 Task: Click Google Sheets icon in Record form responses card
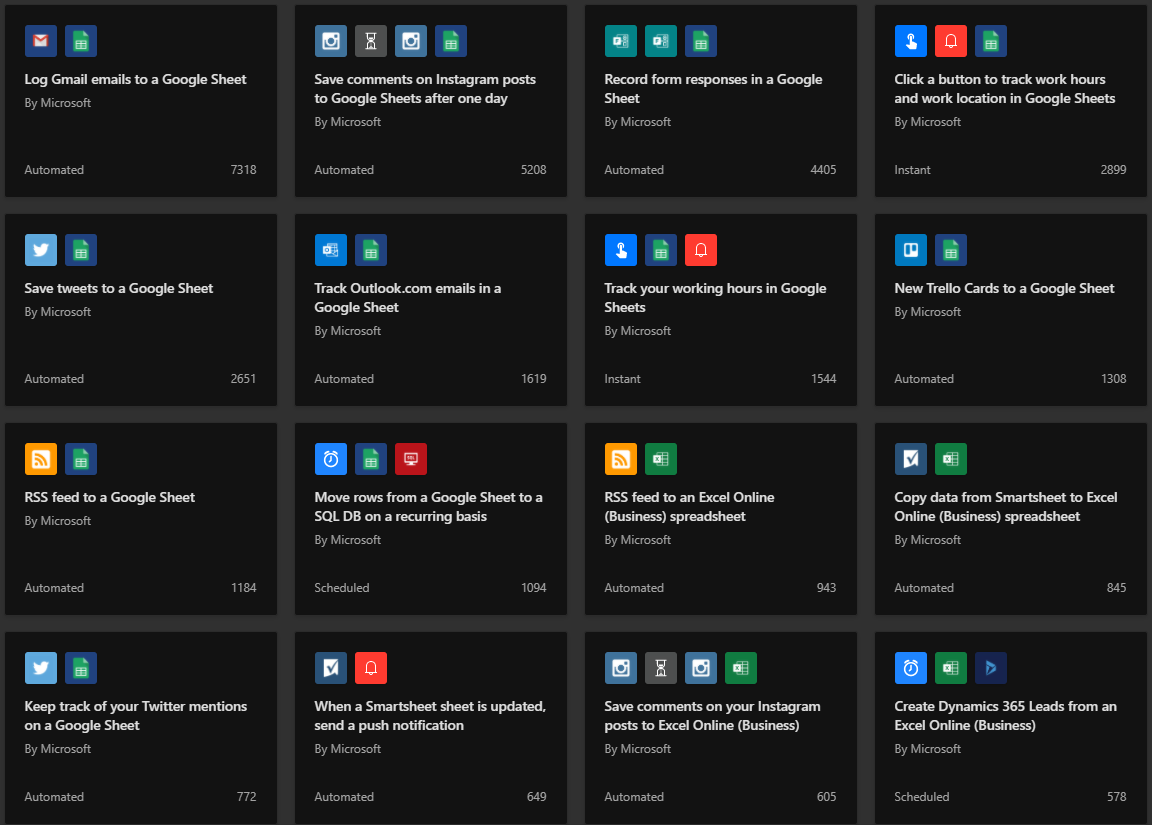click(701, 41)
